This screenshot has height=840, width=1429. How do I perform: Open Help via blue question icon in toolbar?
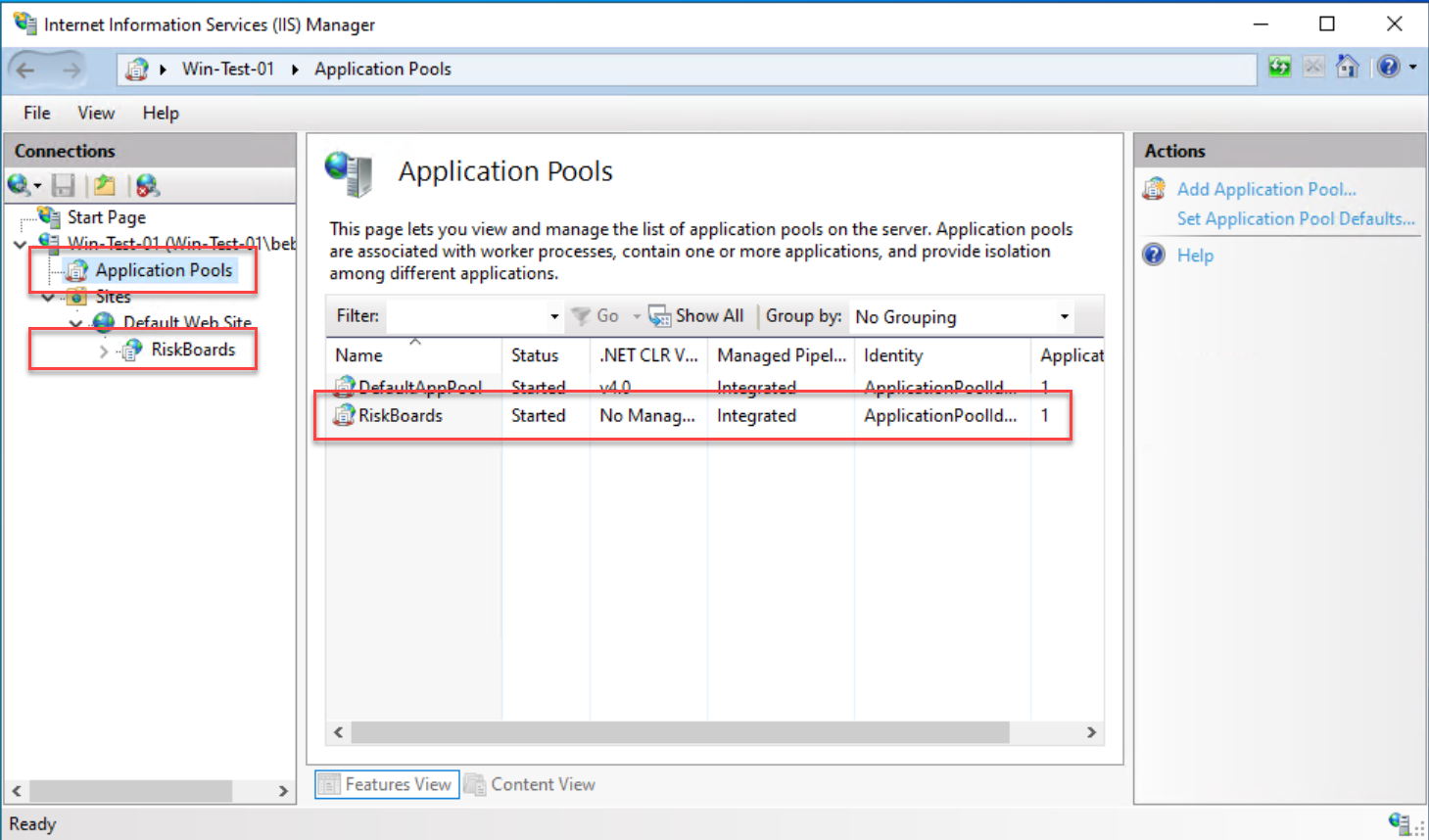point(1389,67)
